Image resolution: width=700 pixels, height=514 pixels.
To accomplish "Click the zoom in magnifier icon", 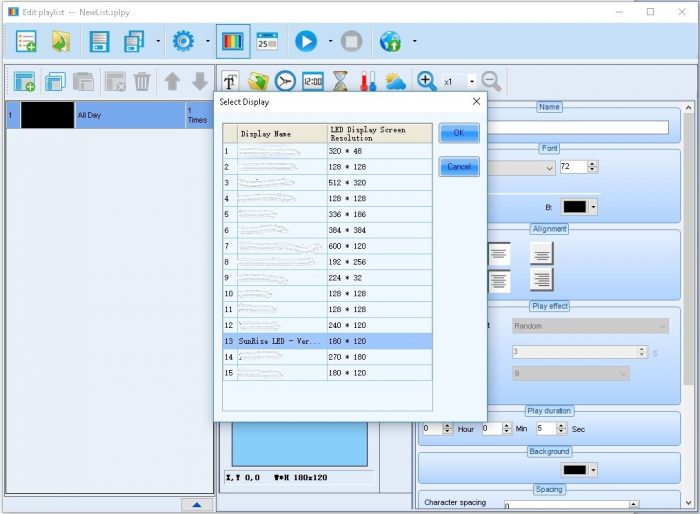I will point(426,81).
